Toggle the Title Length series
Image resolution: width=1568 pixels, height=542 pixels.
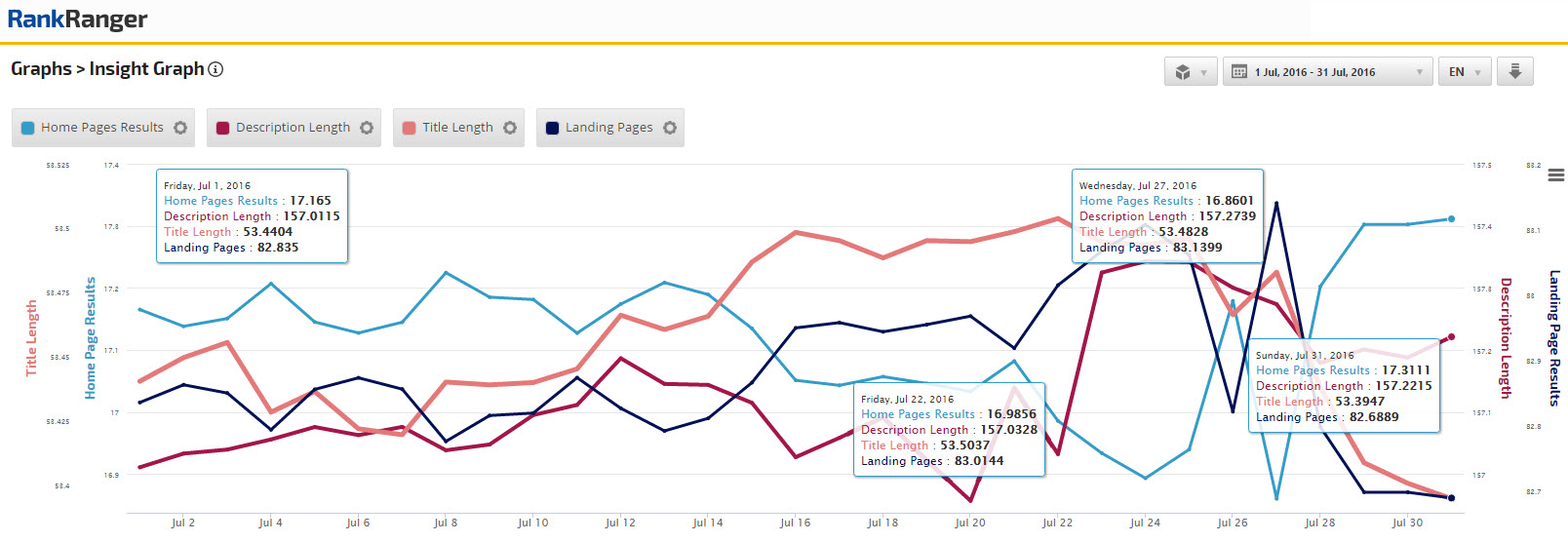[456, 128]
